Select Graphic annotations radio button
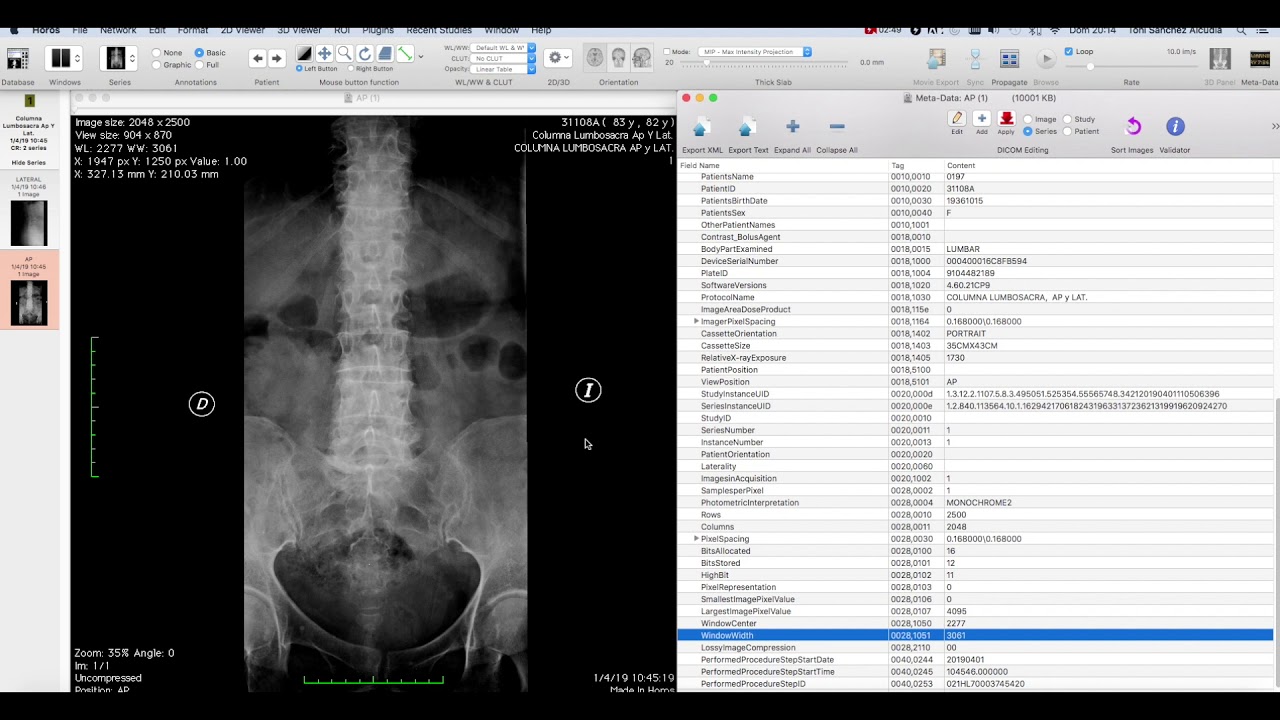Screen dimensions: 1280x720 click(157, 65)
